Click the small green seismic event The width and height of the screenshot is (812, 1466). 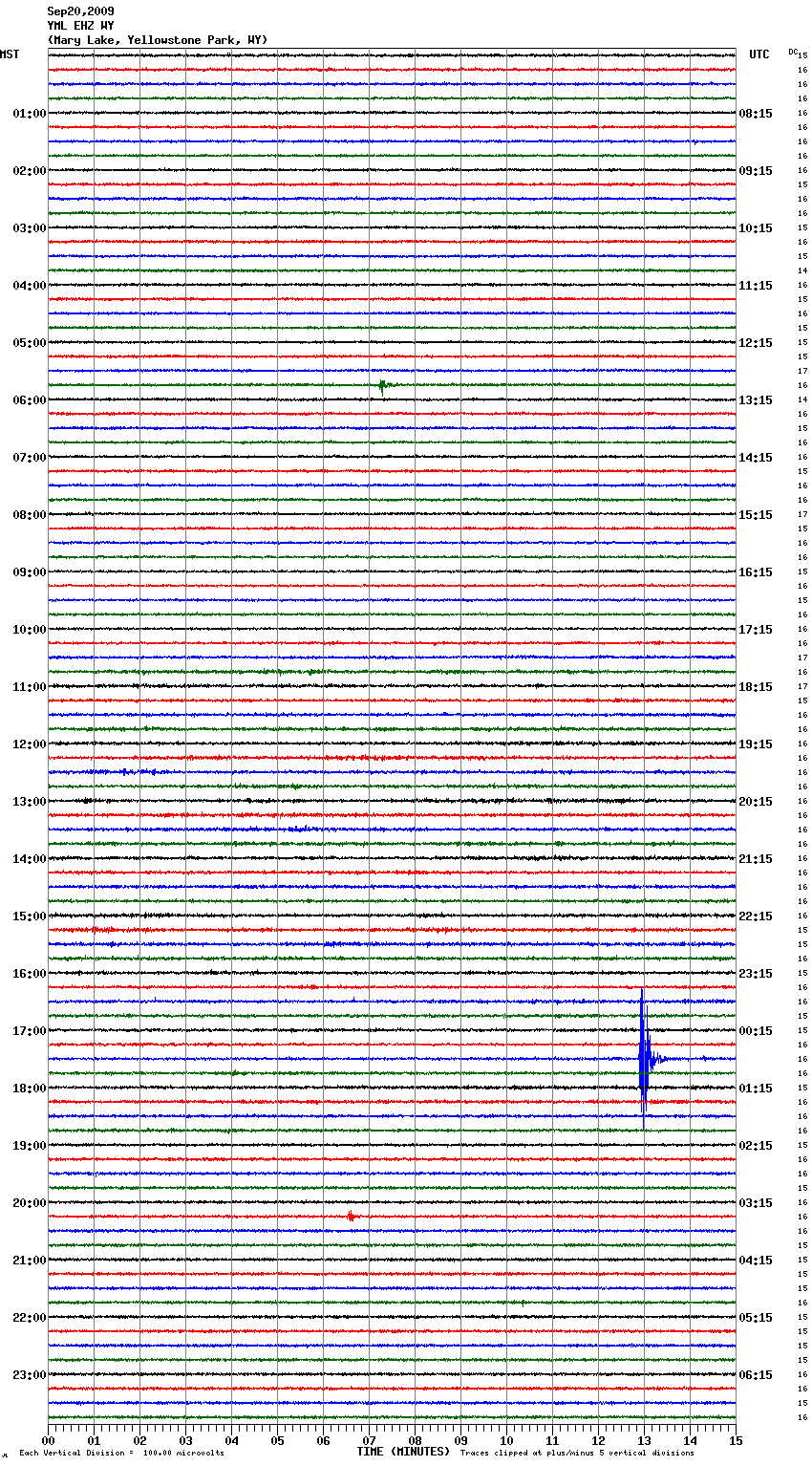382,386
